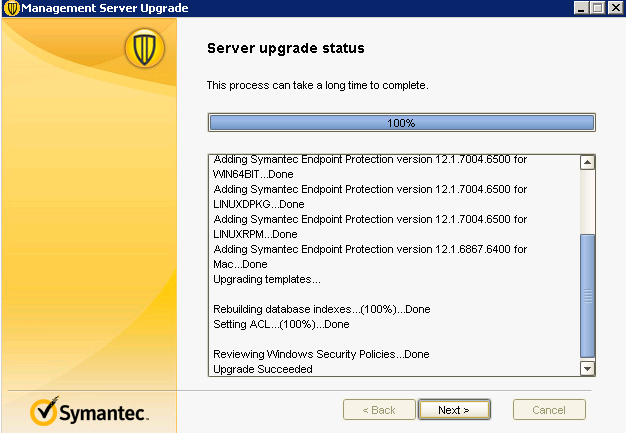Click 'Setting ACL...(100%)...Done' line
This screenshot has height=433, width=626.
coord(281,324)
